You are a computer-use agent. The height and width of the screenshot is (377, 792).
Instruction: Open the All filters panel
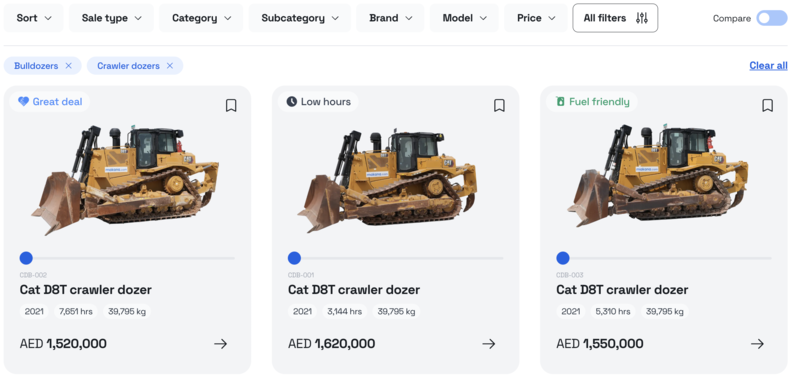click(x=615, y=18)
